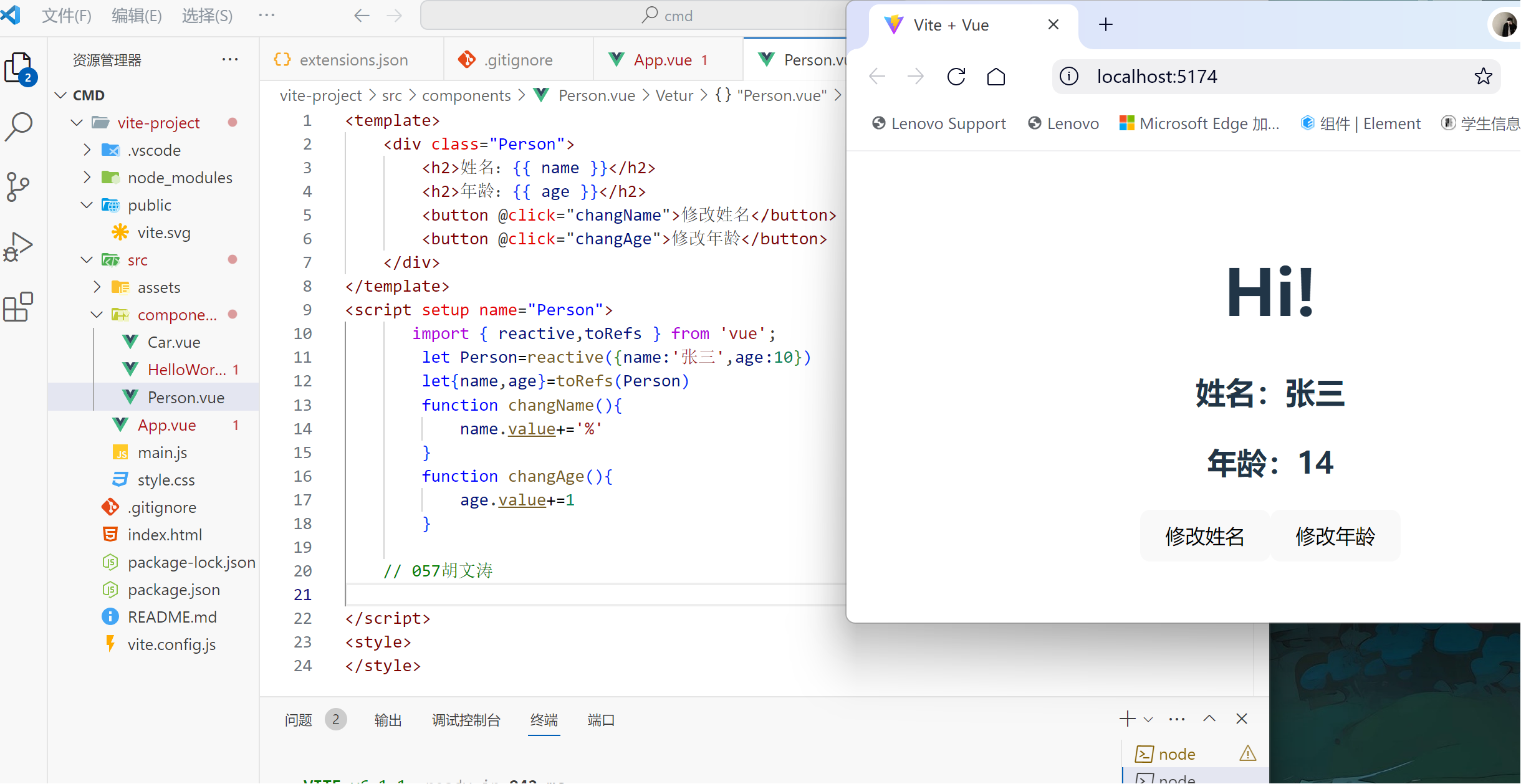This screenshot has height=784, width=1521.
Task: Go back in VS Code navigation history
Action: pos(362,16)
